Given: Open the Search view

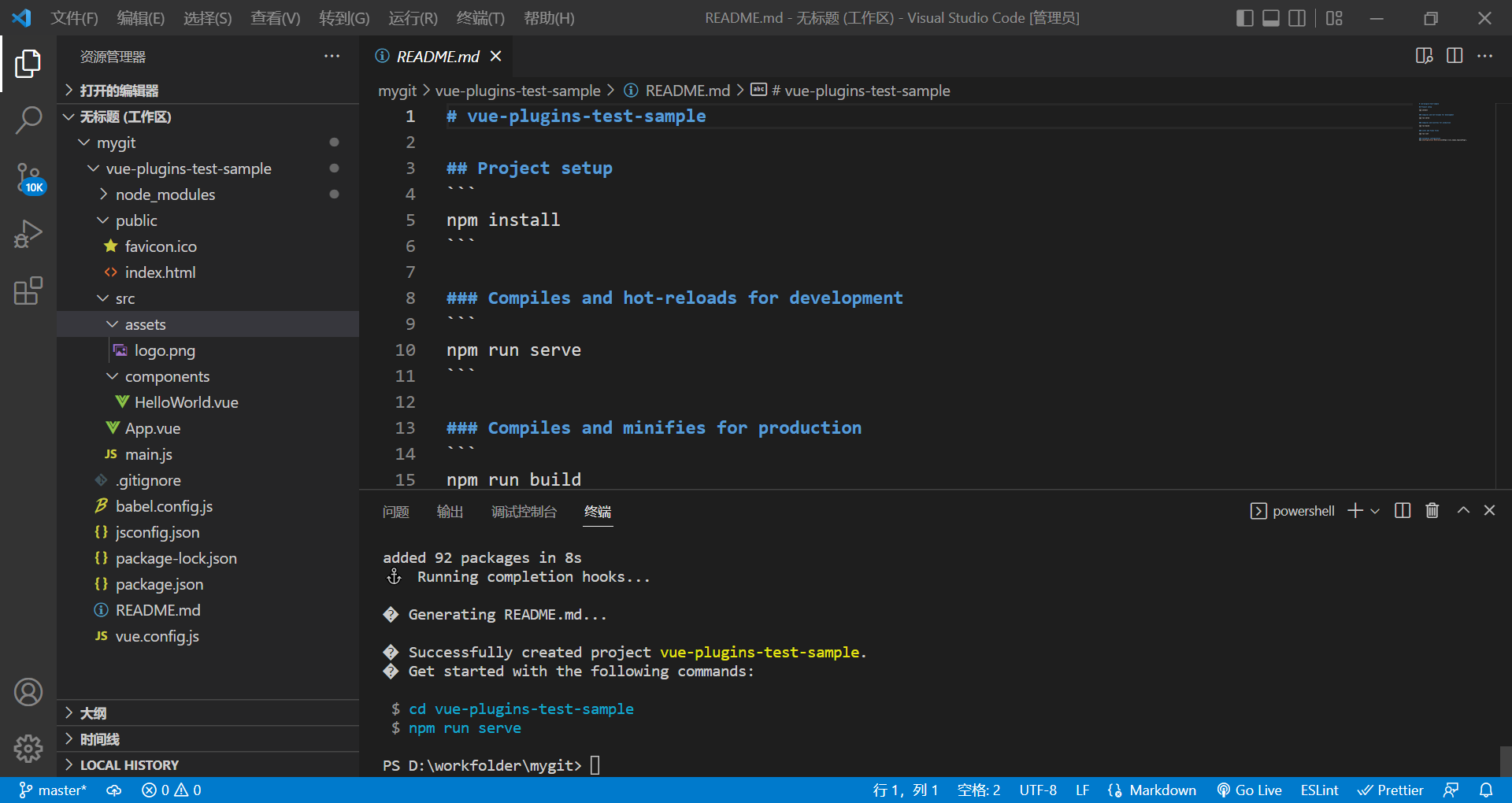Looking at the screenshot, I should click(x=28, y=120).
